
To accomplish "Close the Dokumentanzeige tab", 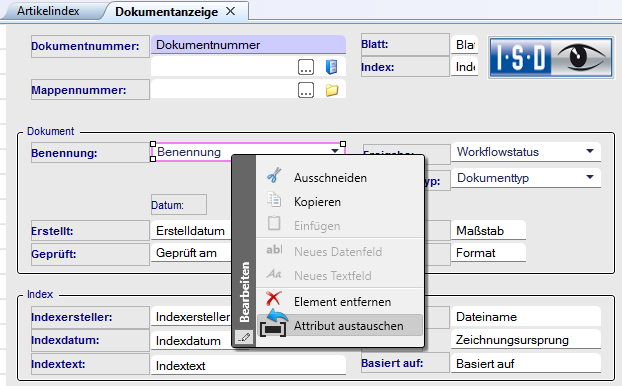I will (230, 11).
